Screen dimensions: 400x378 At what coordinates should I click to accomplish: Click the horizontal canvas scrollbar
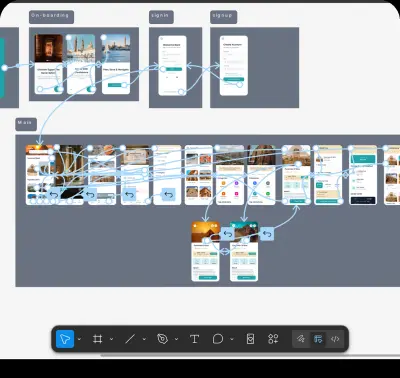(x=250, y=356)
